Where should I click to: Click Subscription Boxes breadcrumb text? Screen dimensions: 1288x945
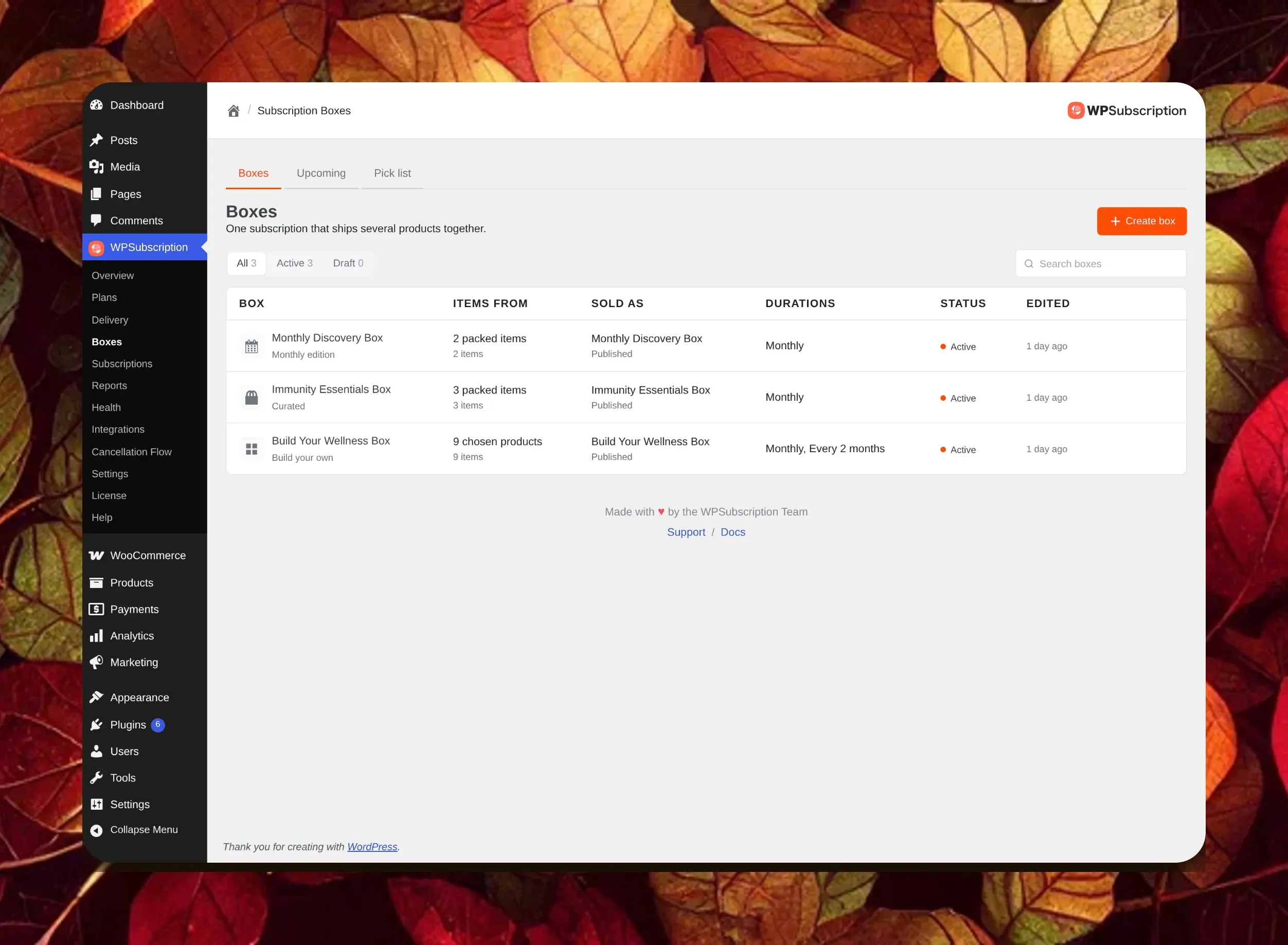[x=303, y=111]
